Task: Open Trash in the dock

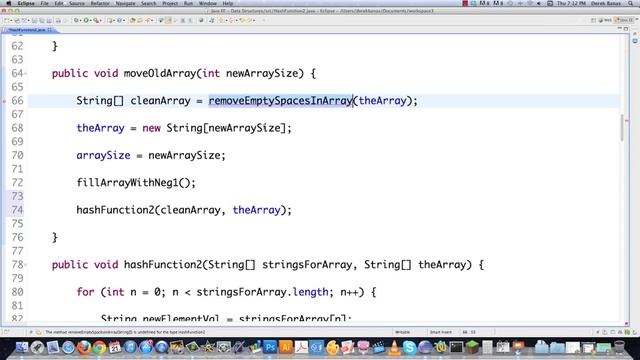Action: [619, 347]
